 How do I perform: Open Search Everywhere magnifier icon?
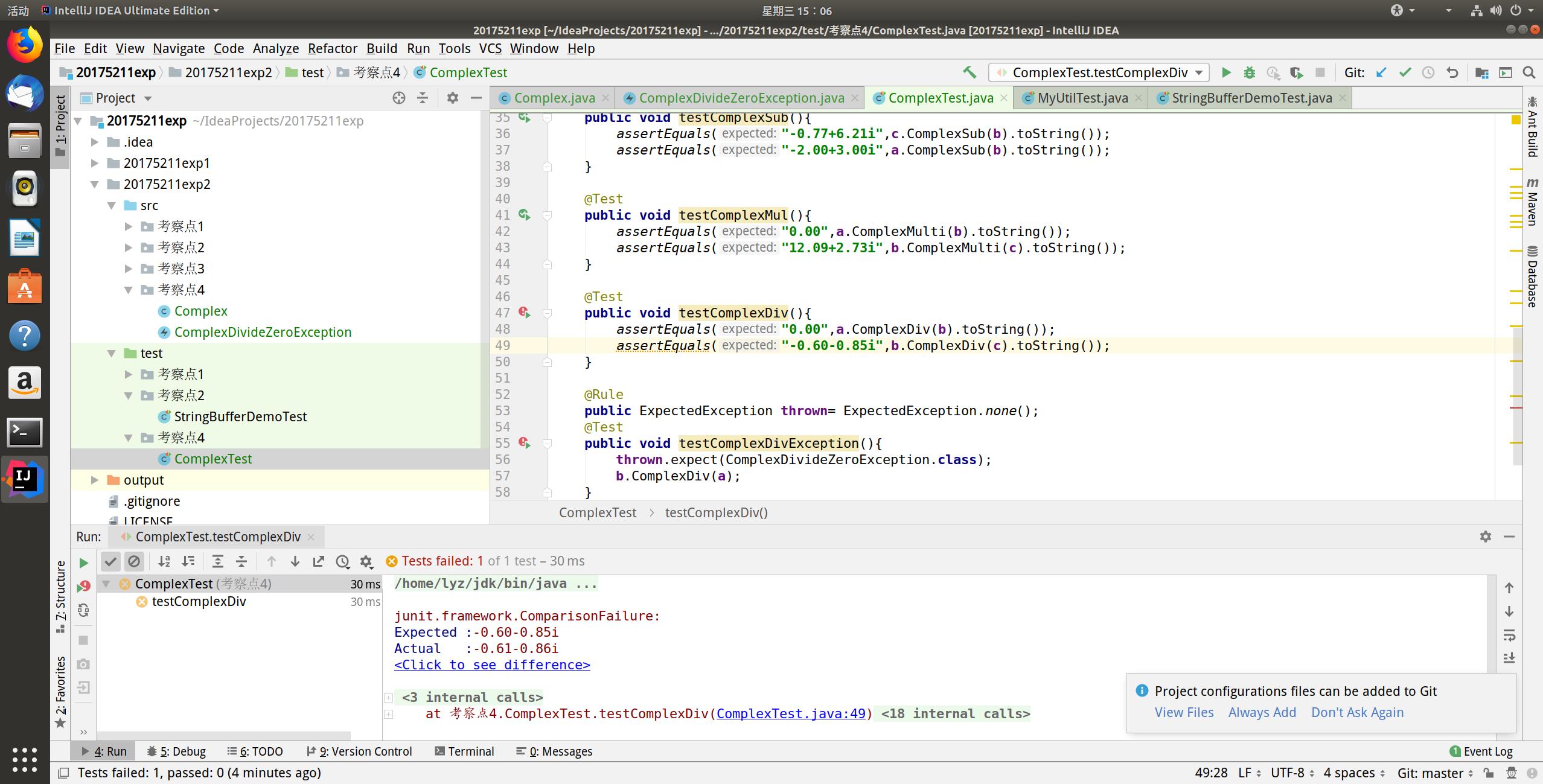pyautogui.click(x=1529, y=72)
